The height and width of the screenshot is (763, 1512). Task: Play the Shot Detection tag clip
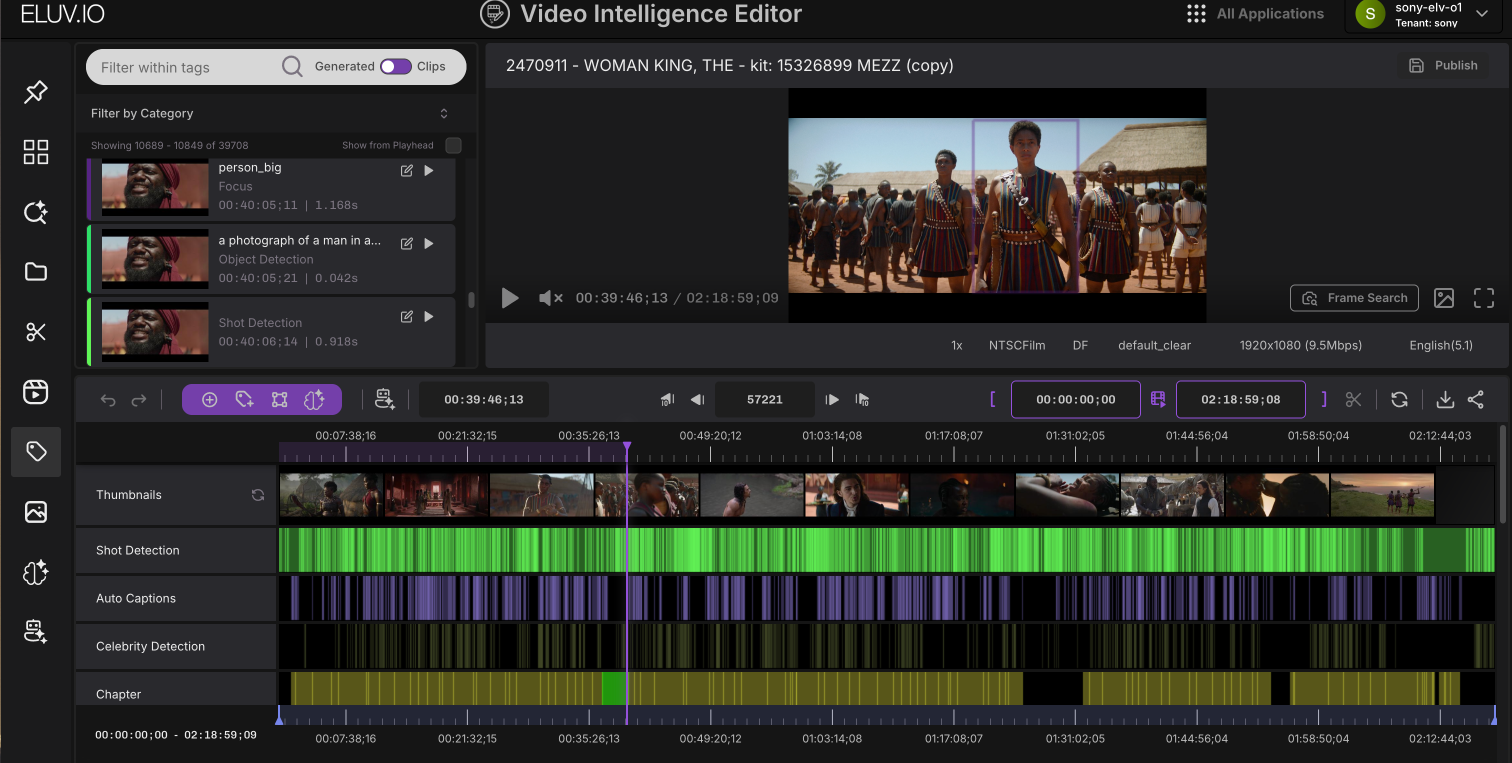coord(429,317)
